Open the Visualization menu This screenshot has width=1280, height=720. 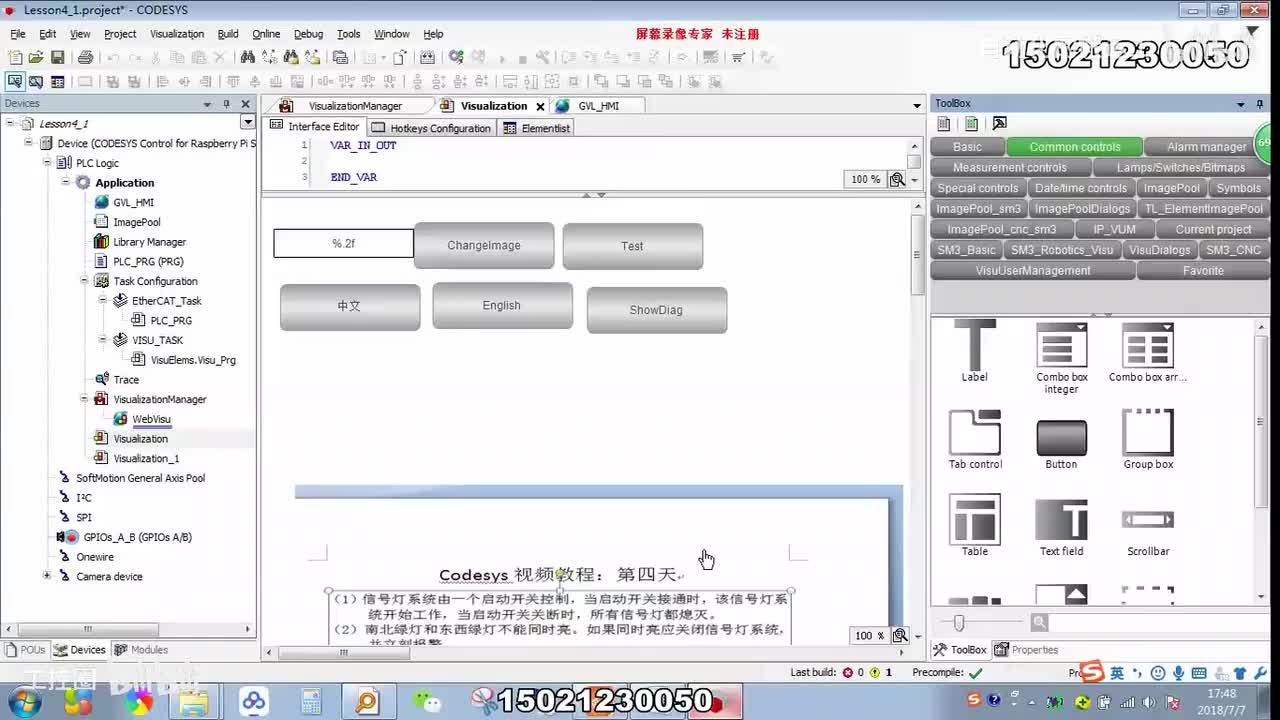[177, 34]
